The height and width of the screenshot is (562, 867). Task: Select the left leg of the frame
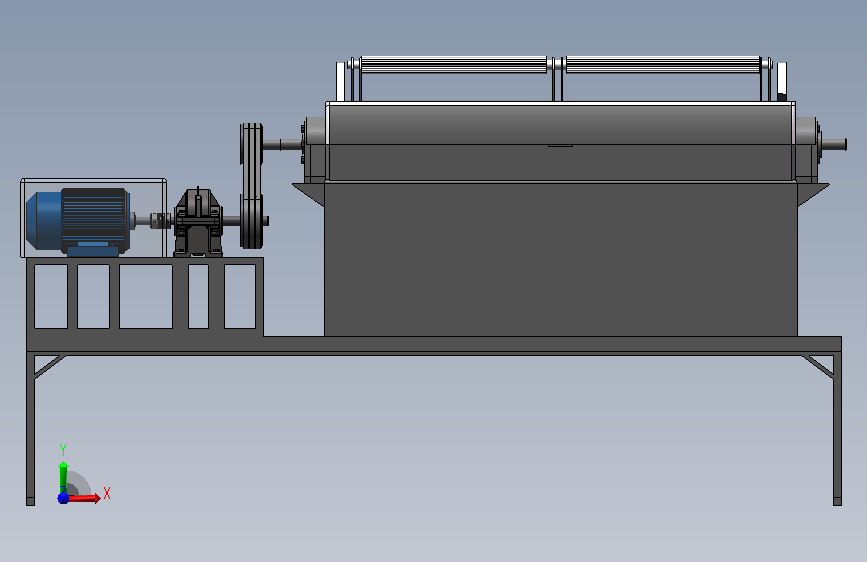tap(30, 429)
